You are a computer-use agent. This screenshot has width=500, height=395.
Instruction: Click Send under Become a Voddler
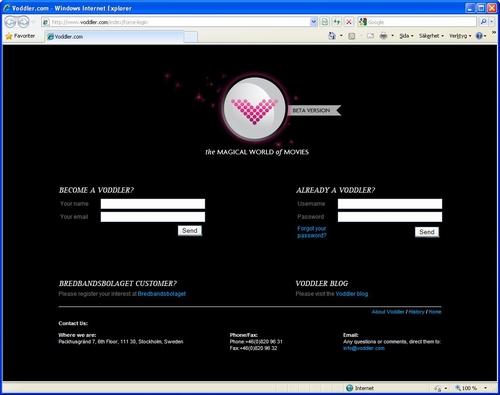tap(190, 231)
